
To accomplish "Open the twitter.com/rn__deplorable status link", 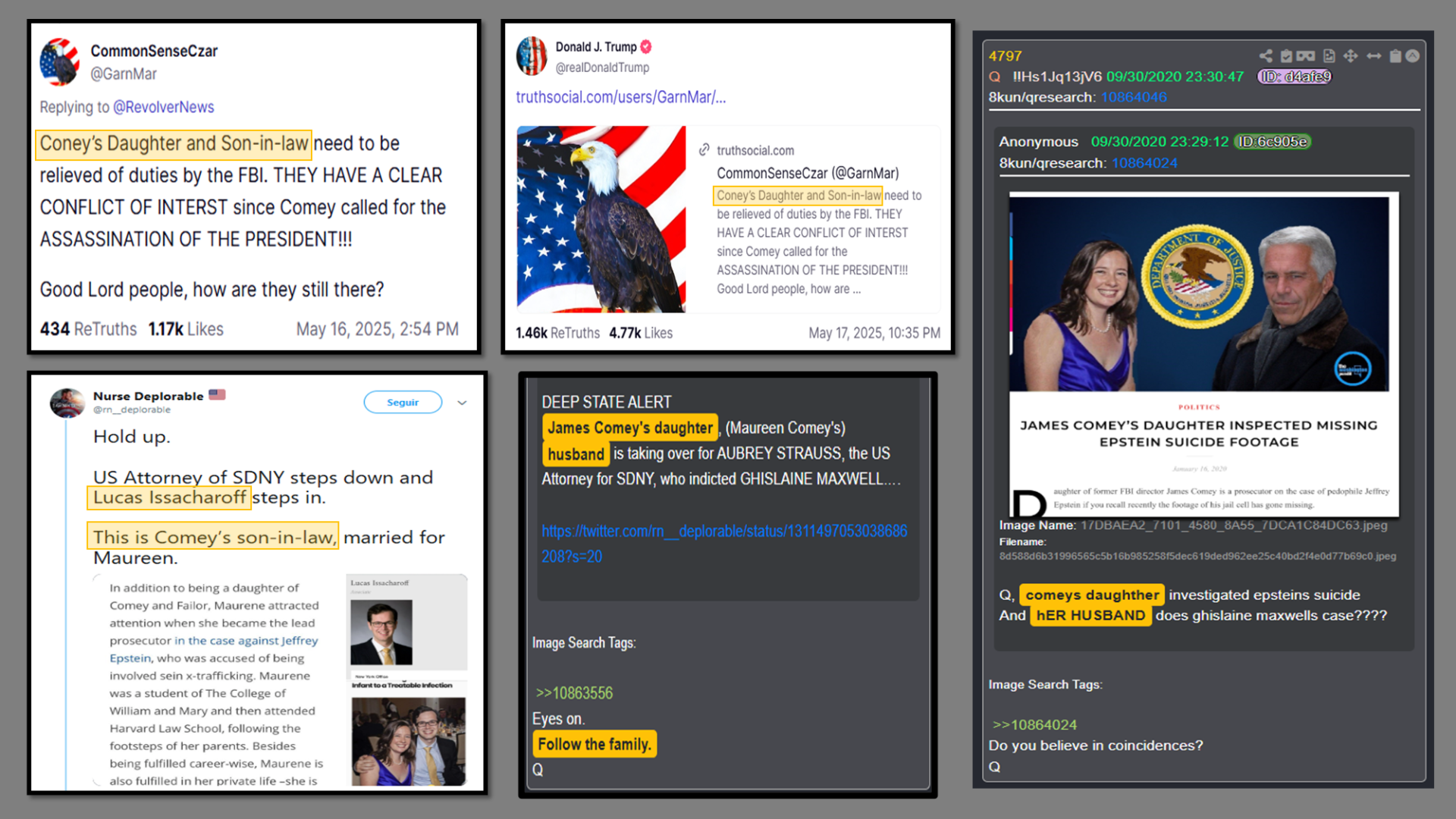I will [x=724, y=543].
